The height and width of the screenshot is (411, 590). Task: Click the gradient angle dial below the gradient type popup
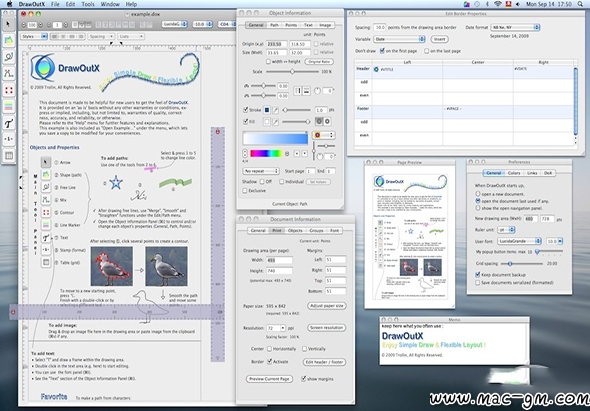[320, 156]
